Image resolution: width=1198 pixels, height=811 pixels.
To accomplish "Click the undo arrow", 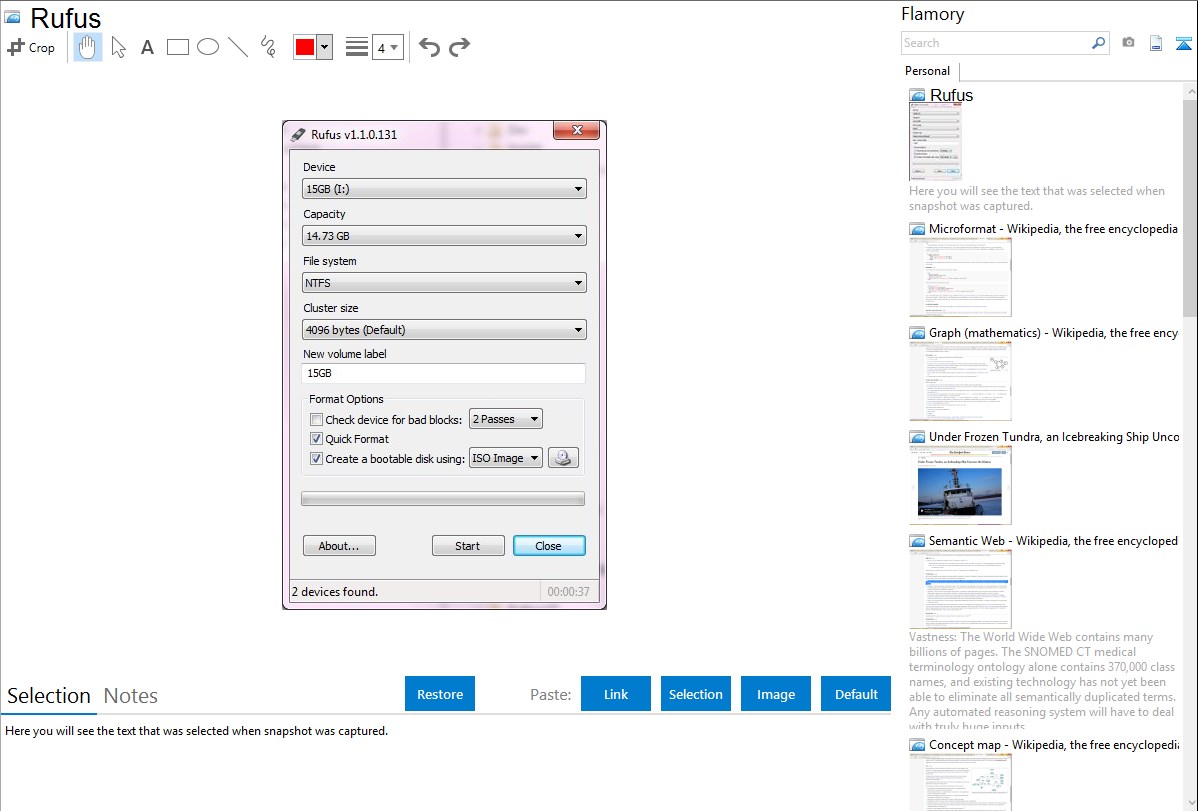I will coord(429,47).
